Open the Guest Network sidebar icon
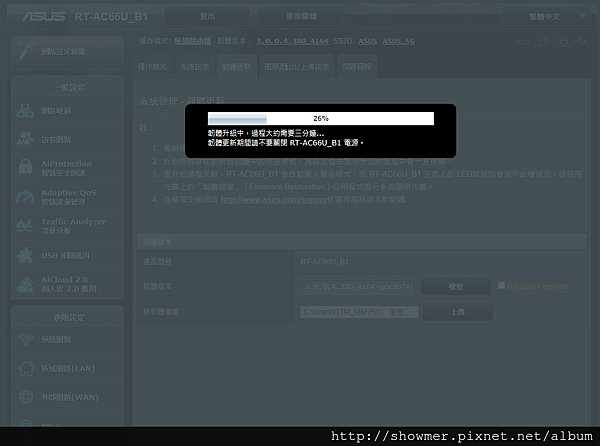The image size is (600, 446). pos(25,138)
